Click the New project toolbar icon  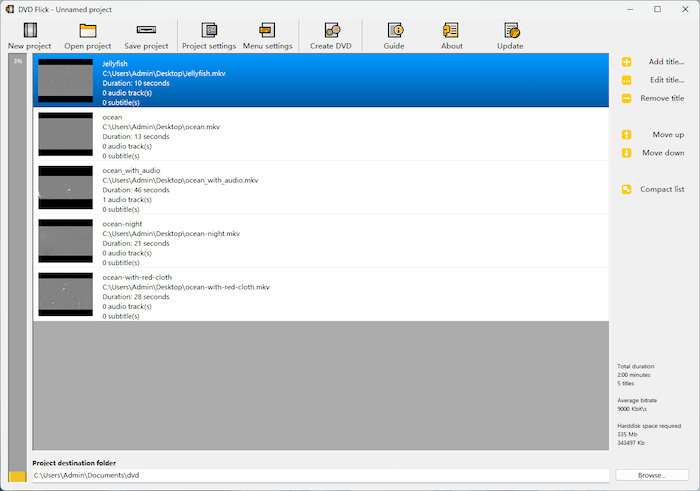tap(29, 33)
